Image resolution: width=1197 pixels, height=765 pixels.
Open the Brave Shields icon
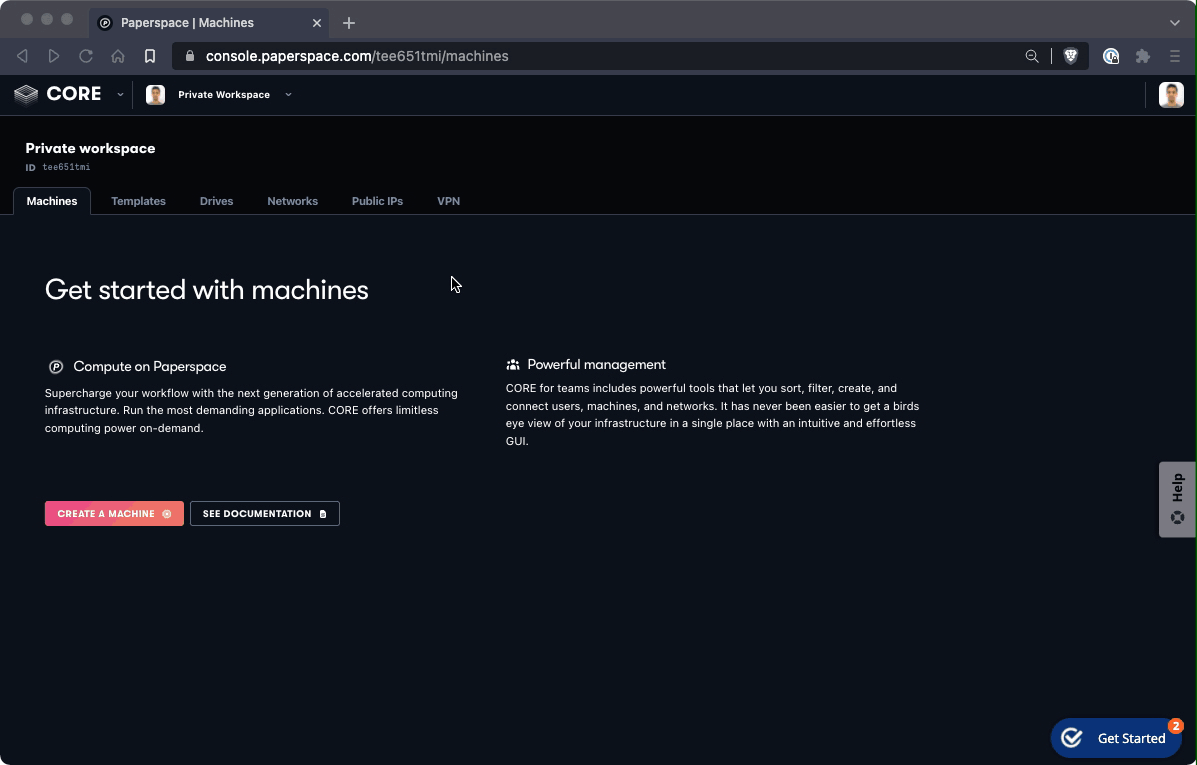(1070, 56)
